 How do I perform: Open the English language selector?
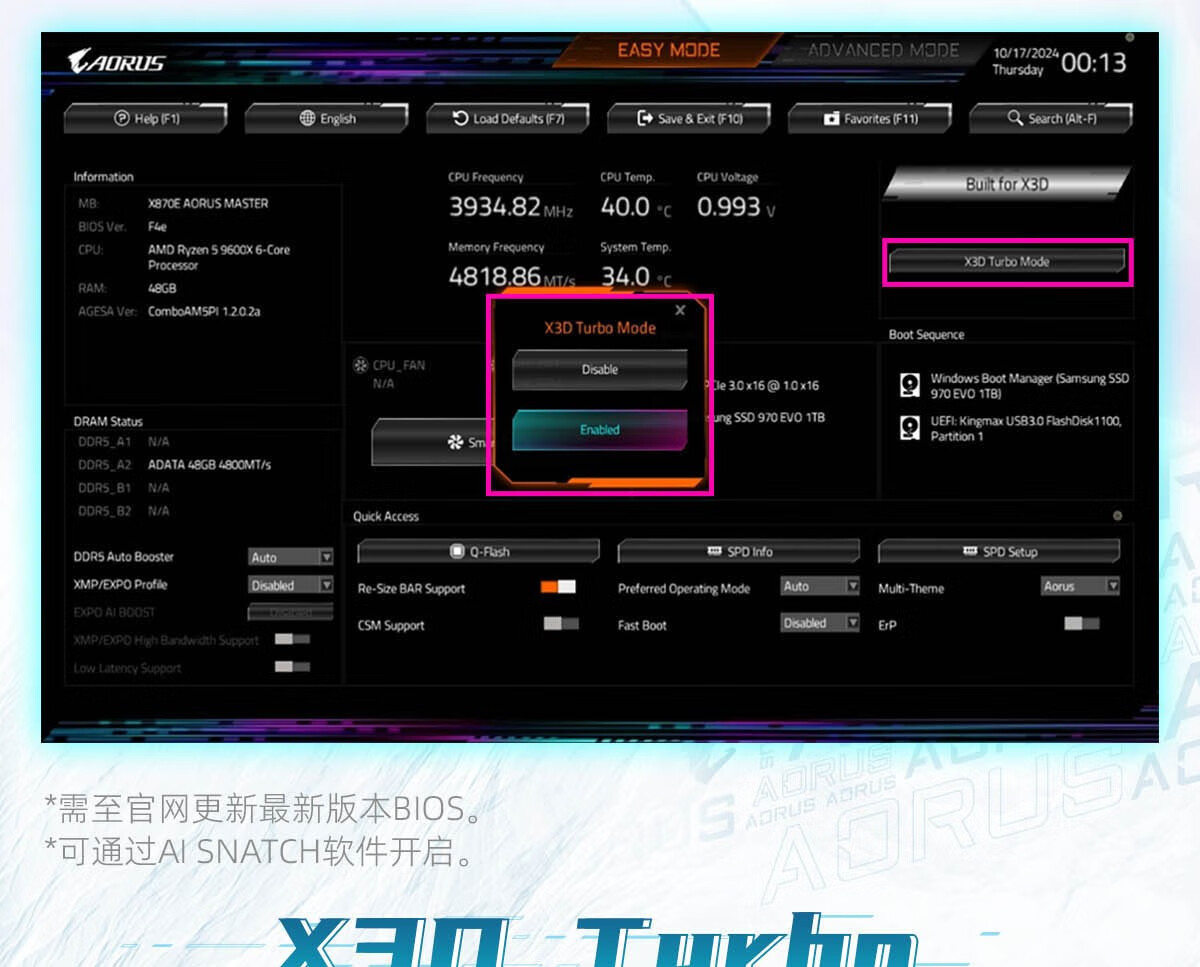327,118
